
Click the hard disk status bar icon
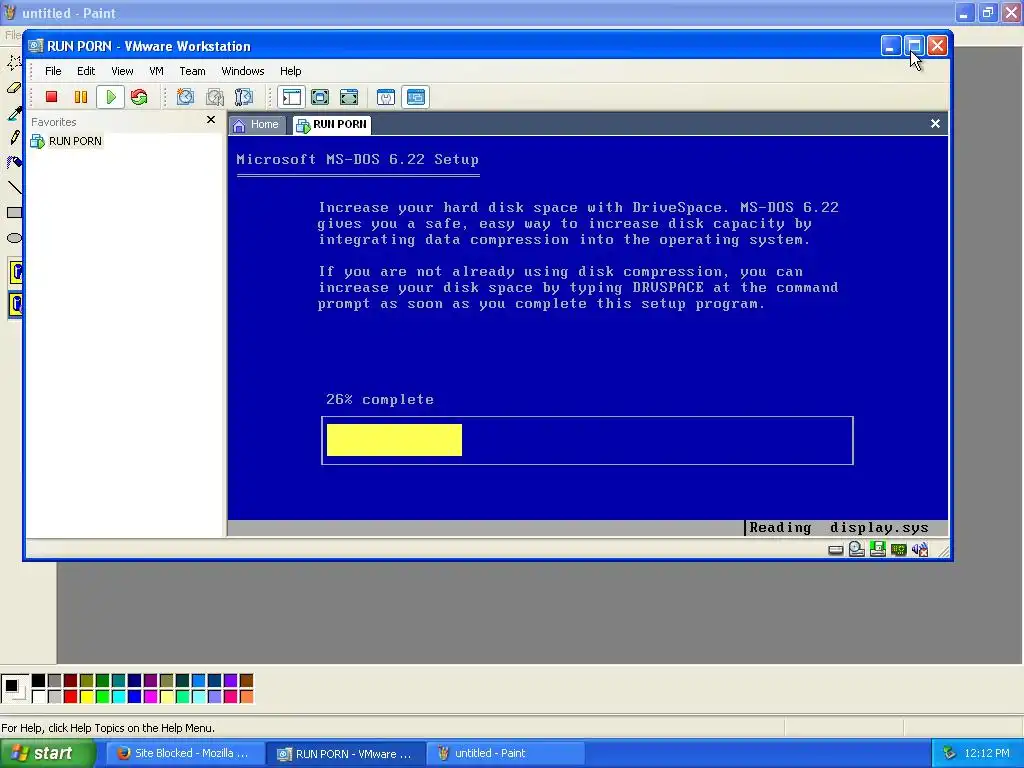tap(836, 550)
